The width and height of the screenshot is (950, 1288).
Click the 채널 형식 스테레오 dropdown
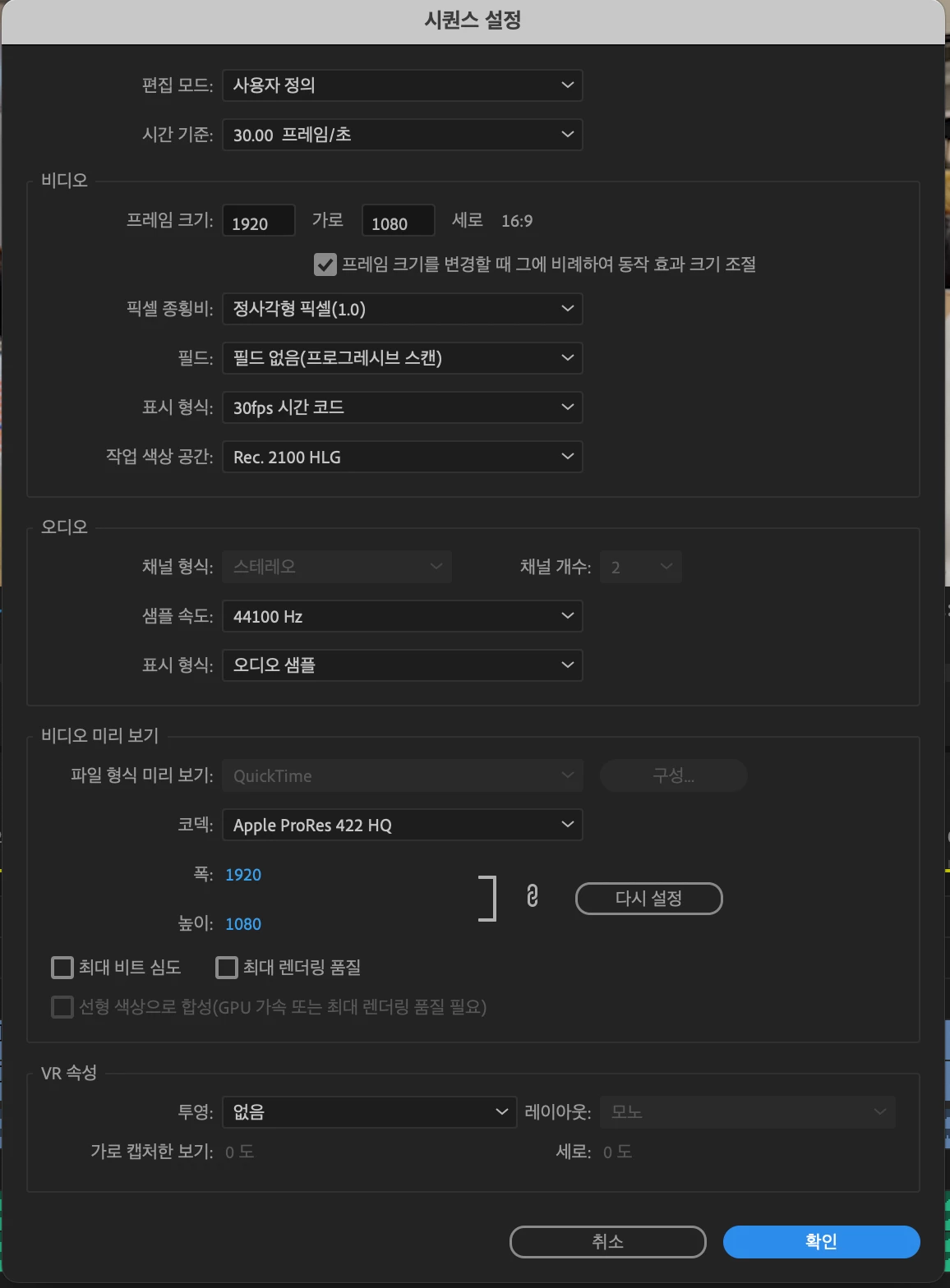click(337, 567)
